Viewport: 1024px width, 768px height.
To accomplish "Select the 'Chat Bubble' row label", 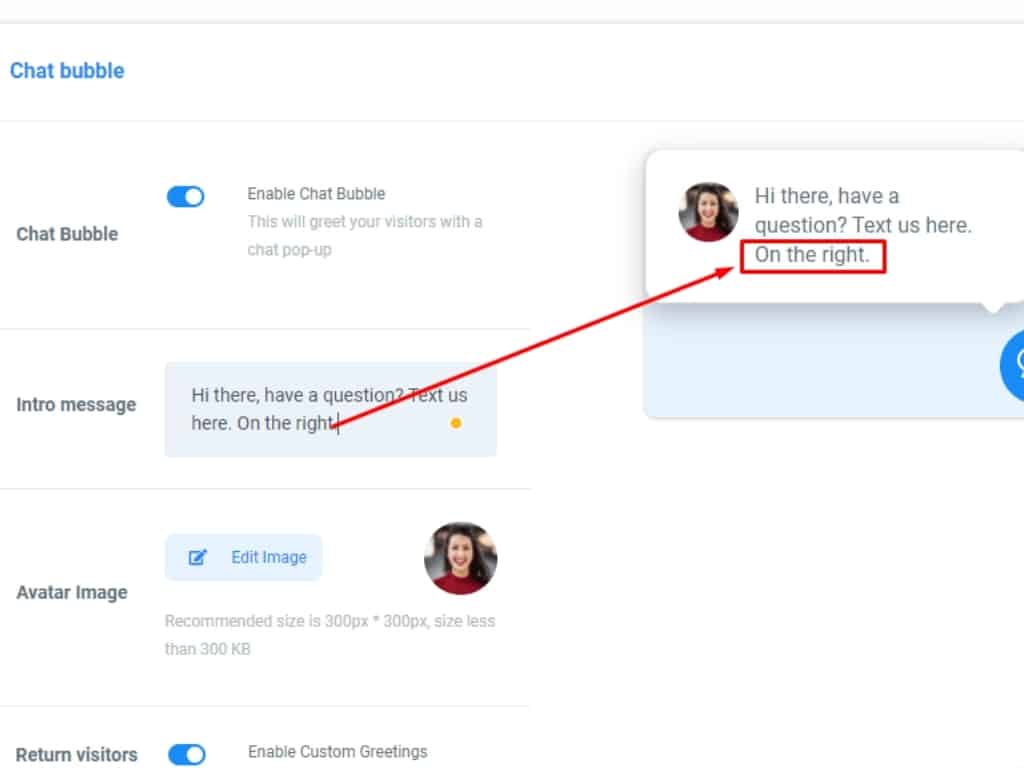I will (67, 234).
